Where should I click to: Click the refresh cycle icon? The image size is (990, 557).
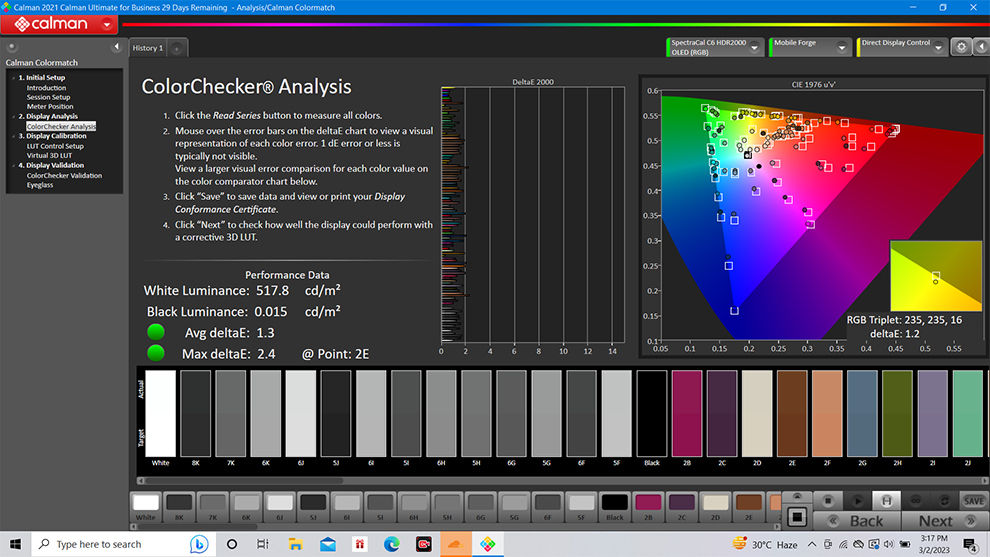(945, 501)
